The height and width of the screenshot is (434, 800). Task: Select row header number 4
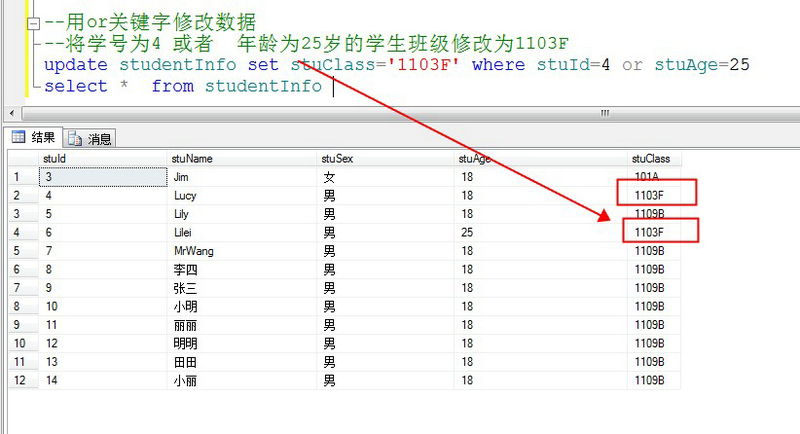pos(23,233)
